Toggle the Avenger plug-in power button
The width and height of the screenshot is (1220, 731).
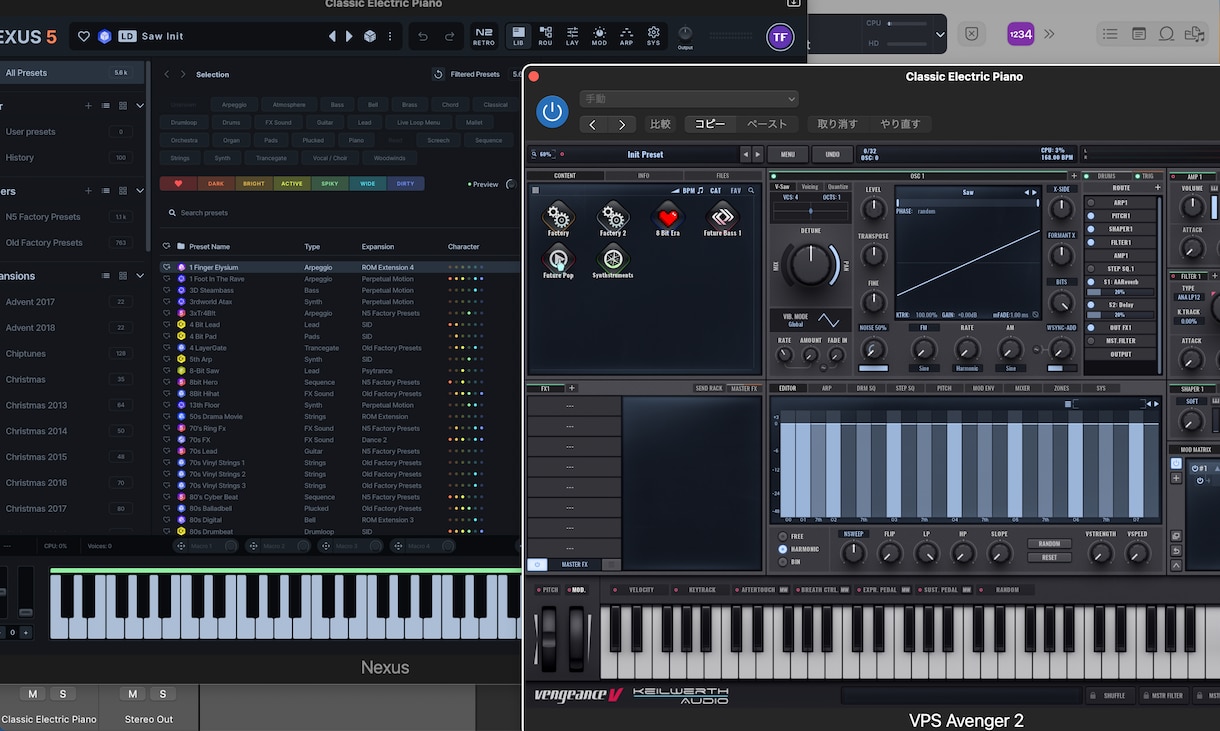click(552, 112)
